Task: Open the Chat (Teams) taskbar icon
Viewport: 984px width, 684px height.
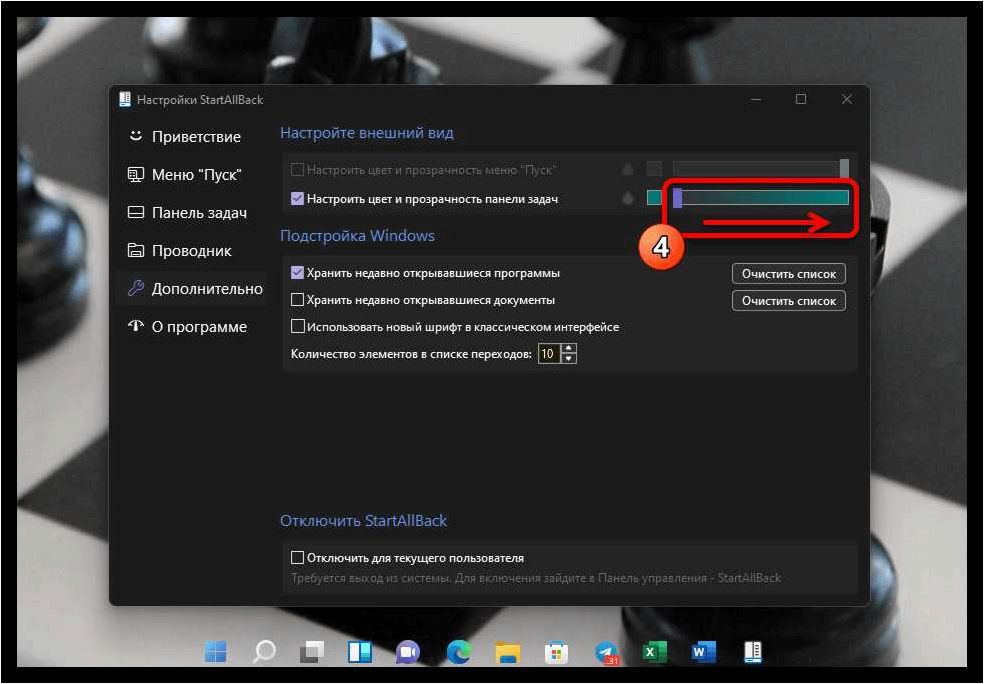Action: click(408, 653)
